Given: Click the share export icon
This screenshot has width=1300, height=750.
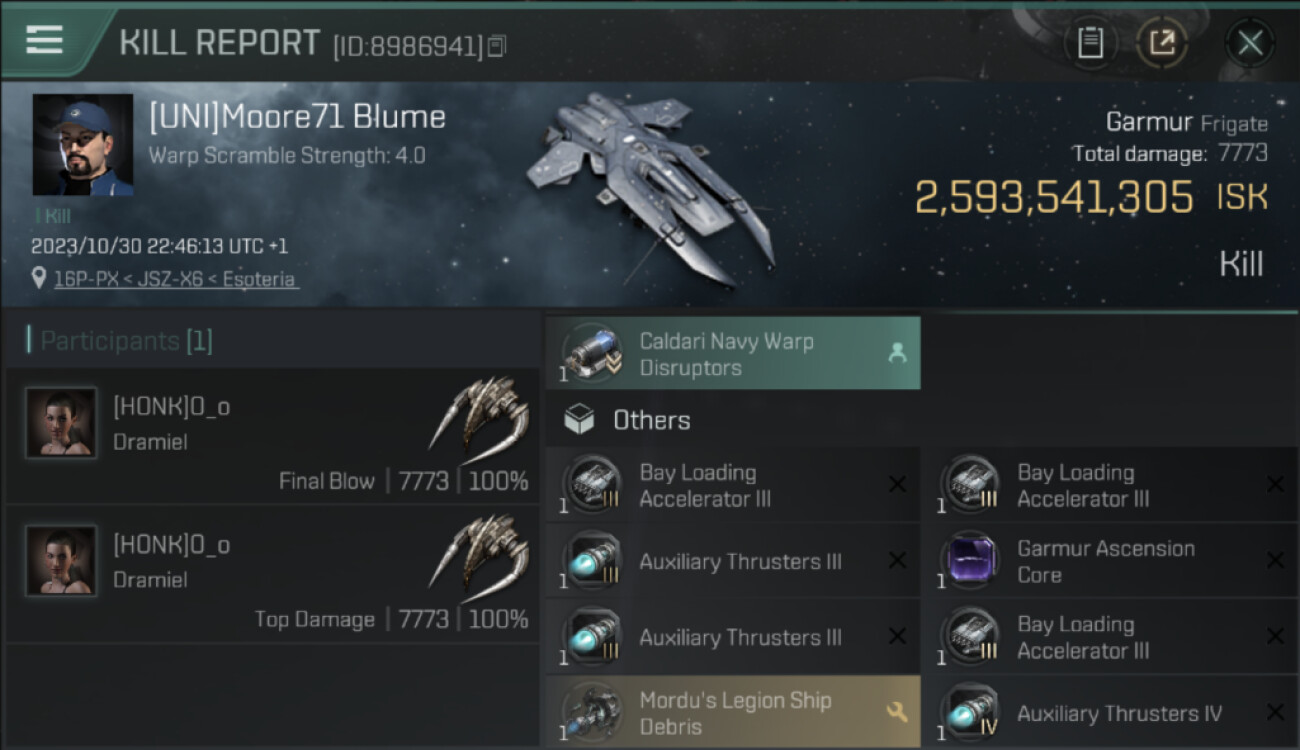Looking at the screenshot, I should pos(1162,43).
